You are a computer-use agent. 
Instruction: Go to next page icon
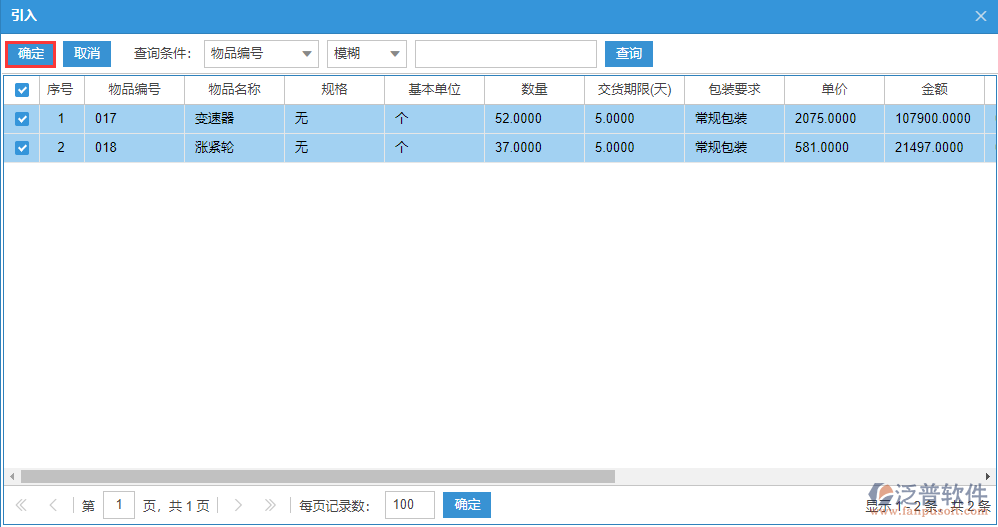[x=238, y=505]
